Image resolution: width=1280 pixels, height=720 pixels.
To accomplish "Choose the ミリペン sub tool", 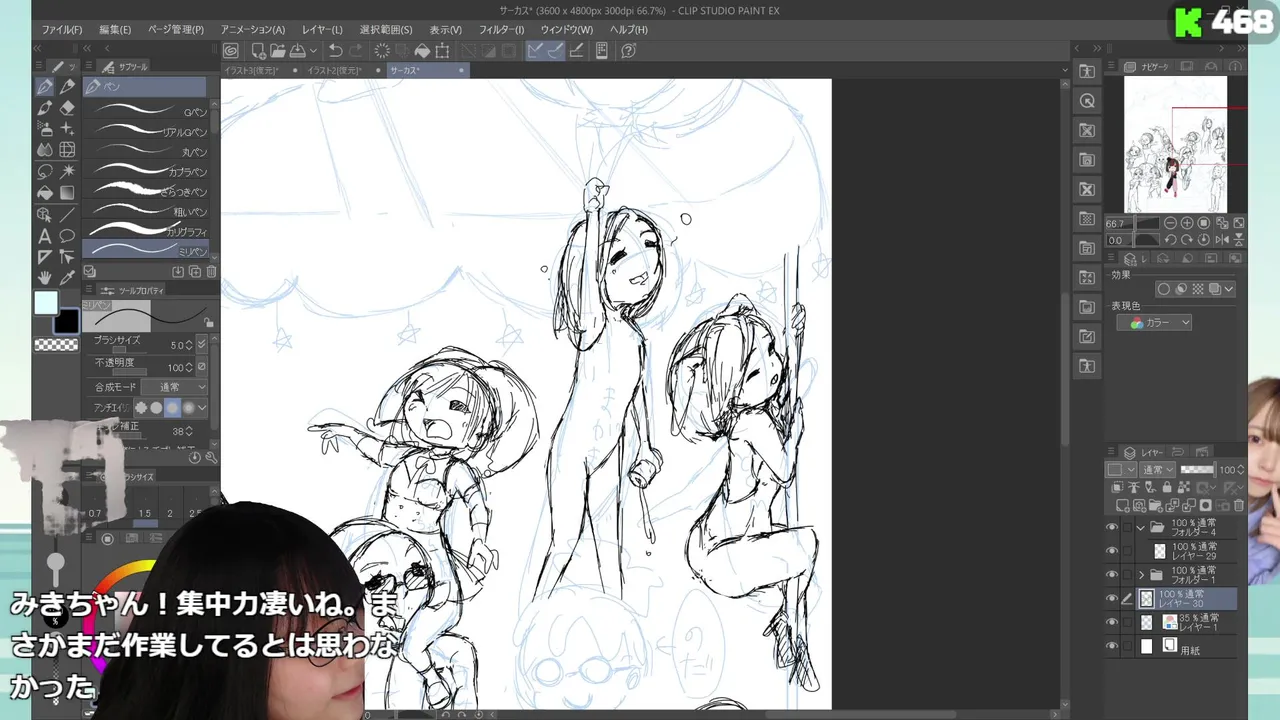I will click(148, 250).
